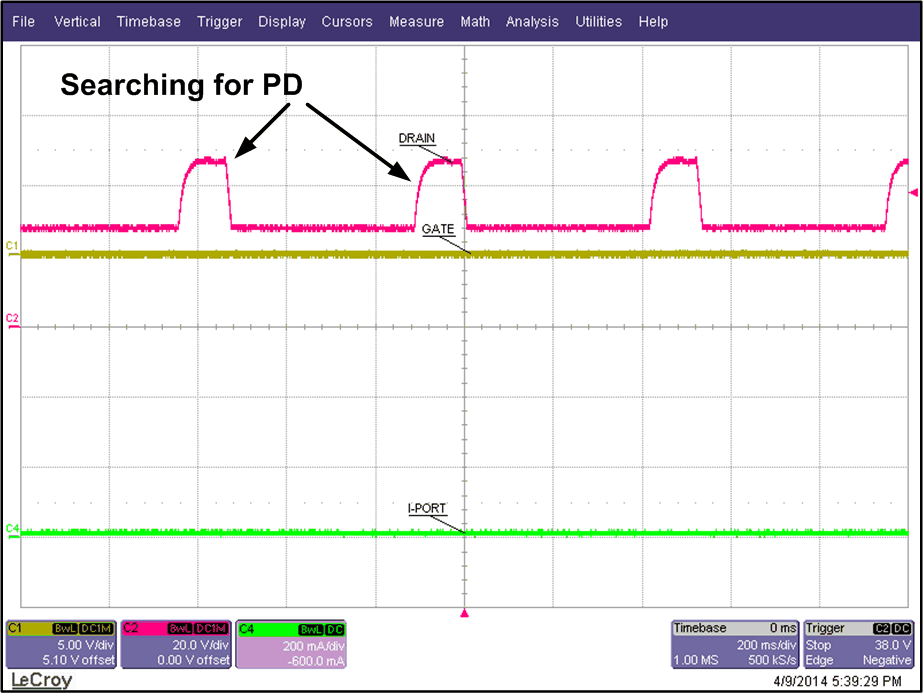923x693 pixels.
Task: Click the trigger position triangle below the grid
Action: [463, 615]
